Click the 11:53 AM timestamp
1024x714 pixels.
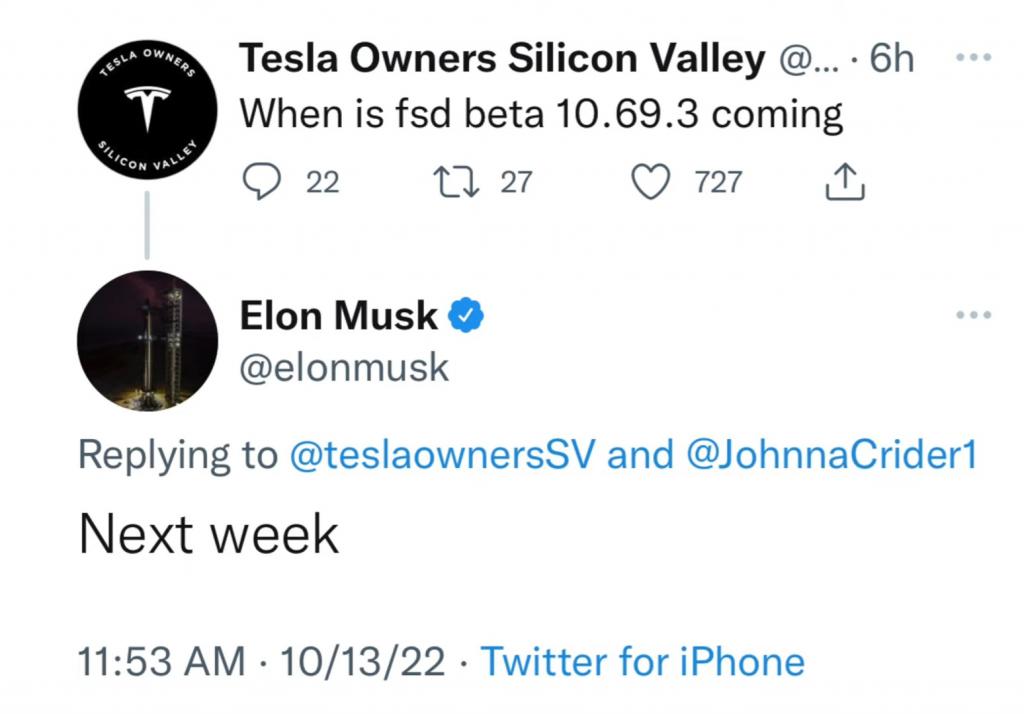tap(161, 661)
